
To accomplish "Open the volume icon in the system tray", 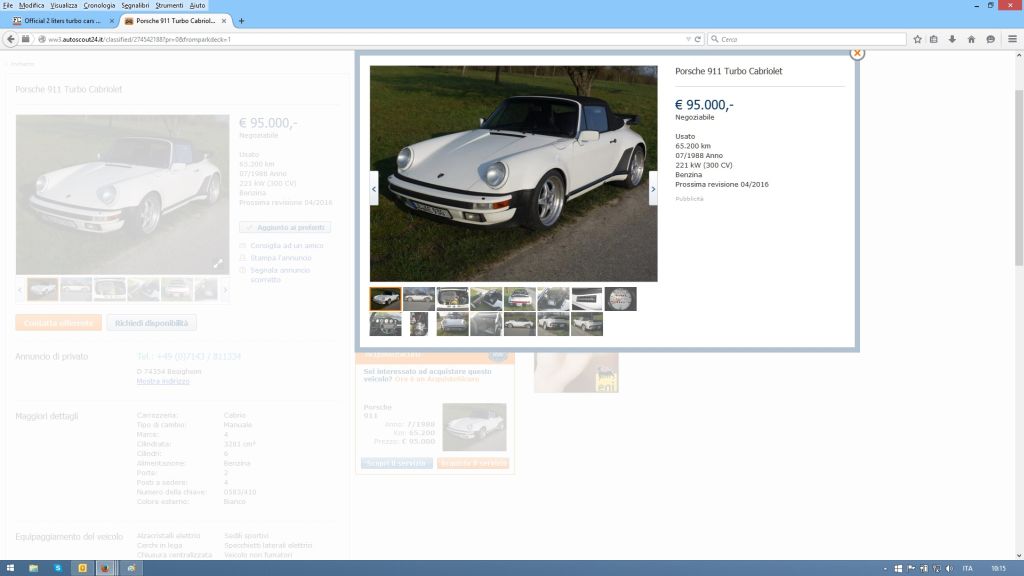I will coord(949,569).
